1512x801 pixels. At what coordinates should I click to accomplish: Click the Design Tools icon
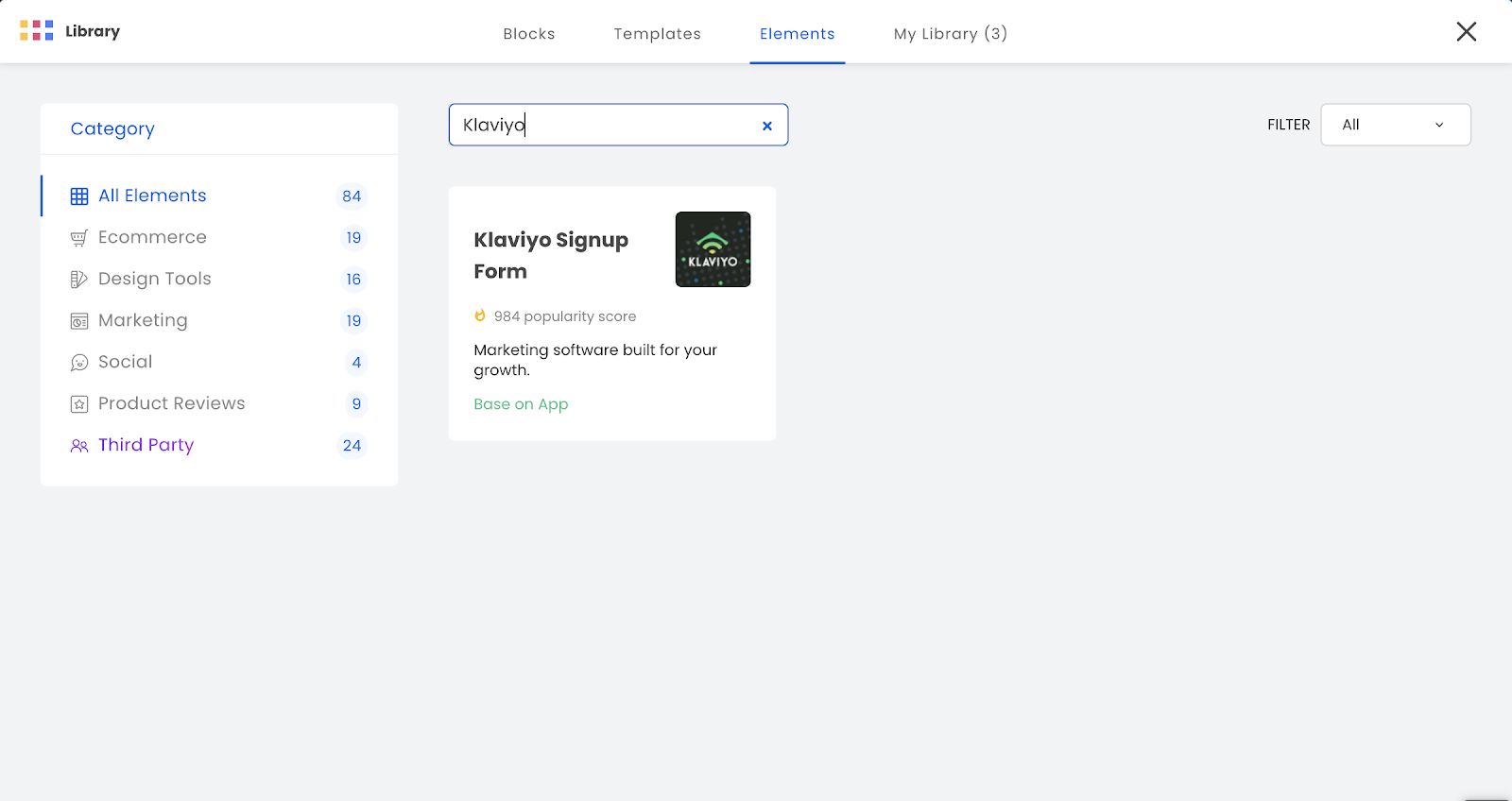79,280
